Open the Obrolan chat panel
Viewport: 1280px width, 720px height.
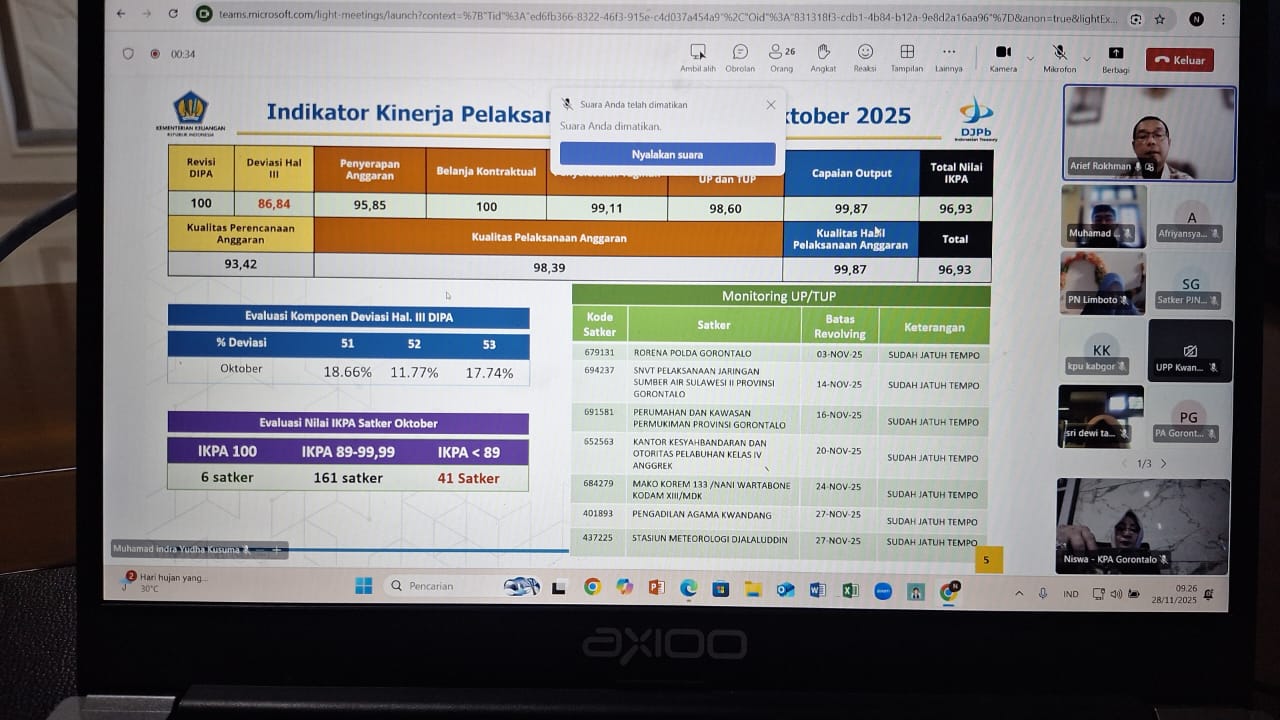(740, 53)
